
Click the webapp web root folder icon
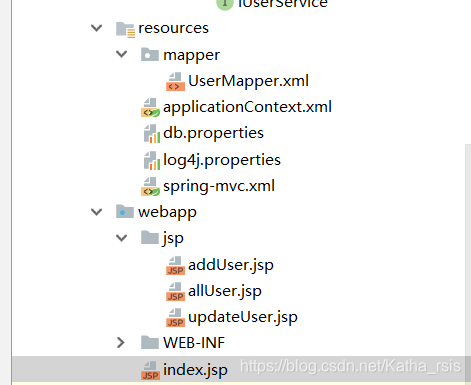[x=125, y=211]
